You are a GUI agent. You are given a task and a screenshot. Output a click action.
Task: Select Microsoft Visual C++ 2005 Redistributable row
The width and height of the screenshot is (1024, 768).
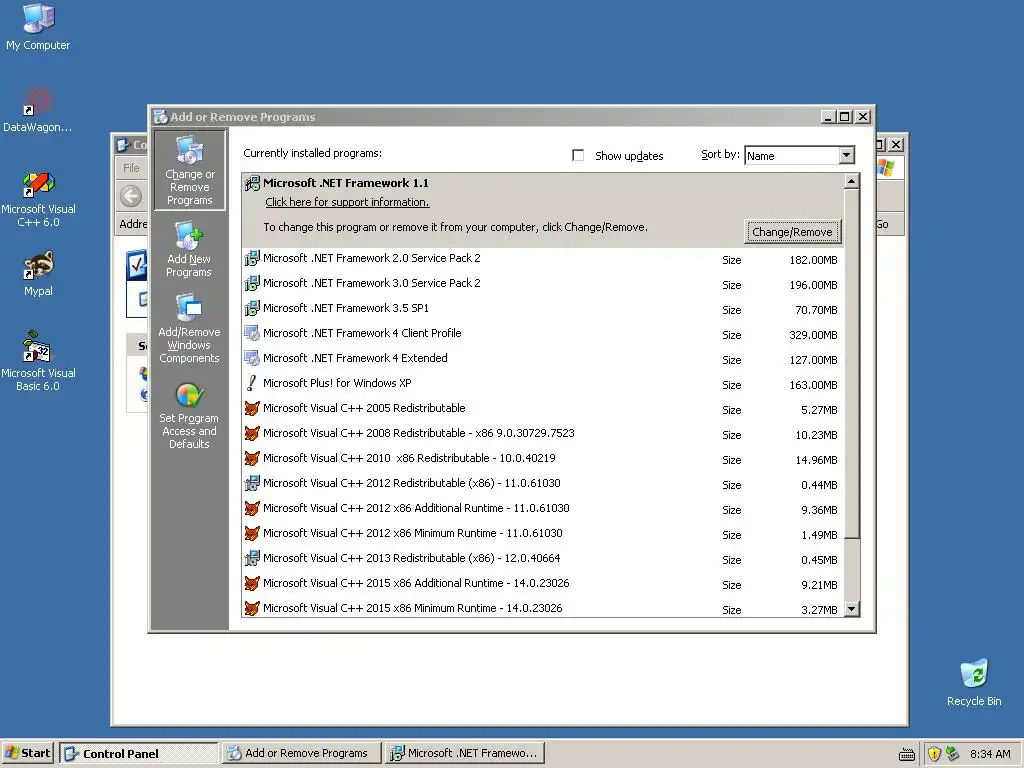point(543,409)
